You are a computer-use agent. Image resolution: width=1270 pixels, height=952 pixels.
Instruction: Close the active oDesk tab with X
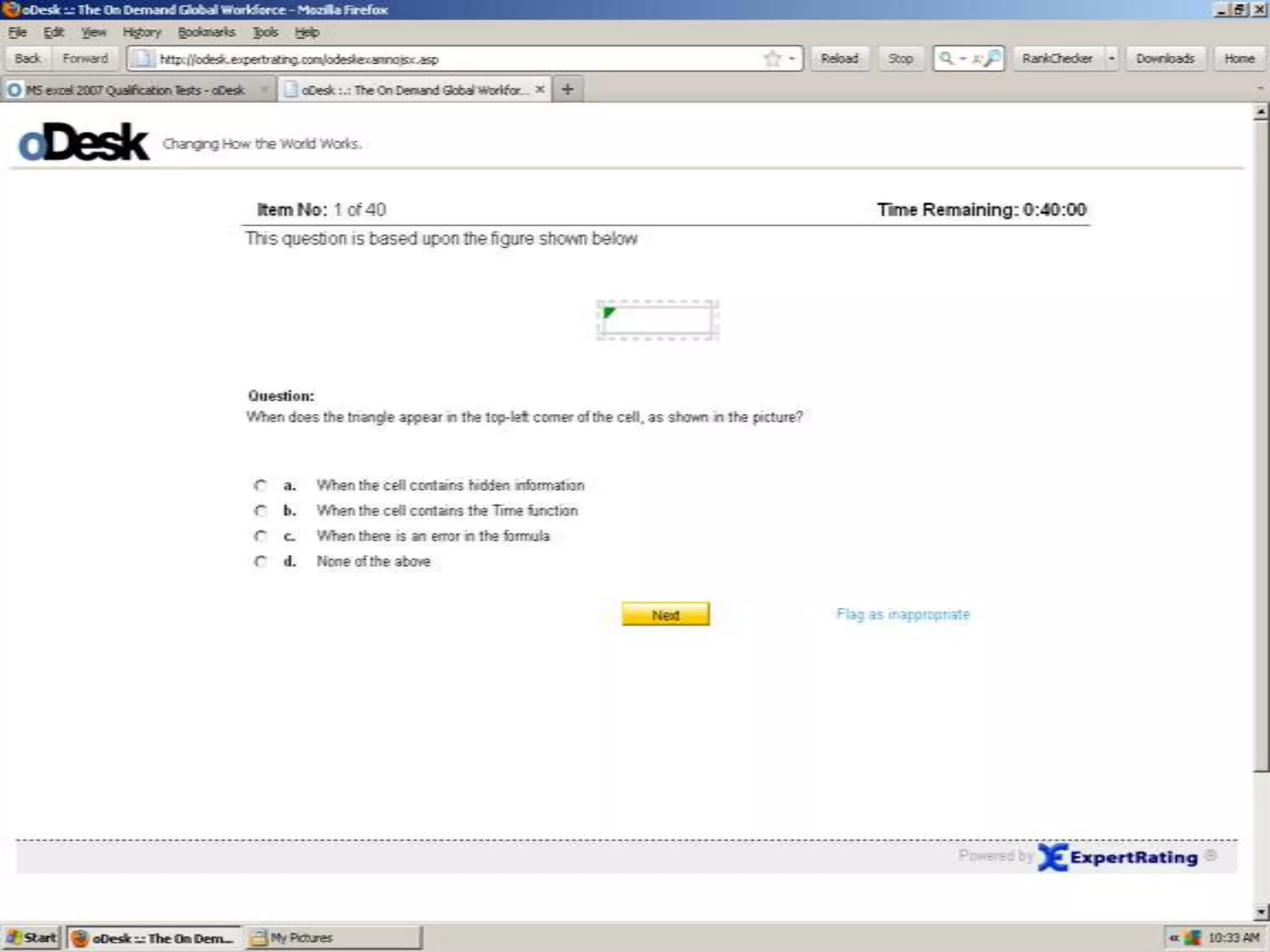click(x=540, y=89)
